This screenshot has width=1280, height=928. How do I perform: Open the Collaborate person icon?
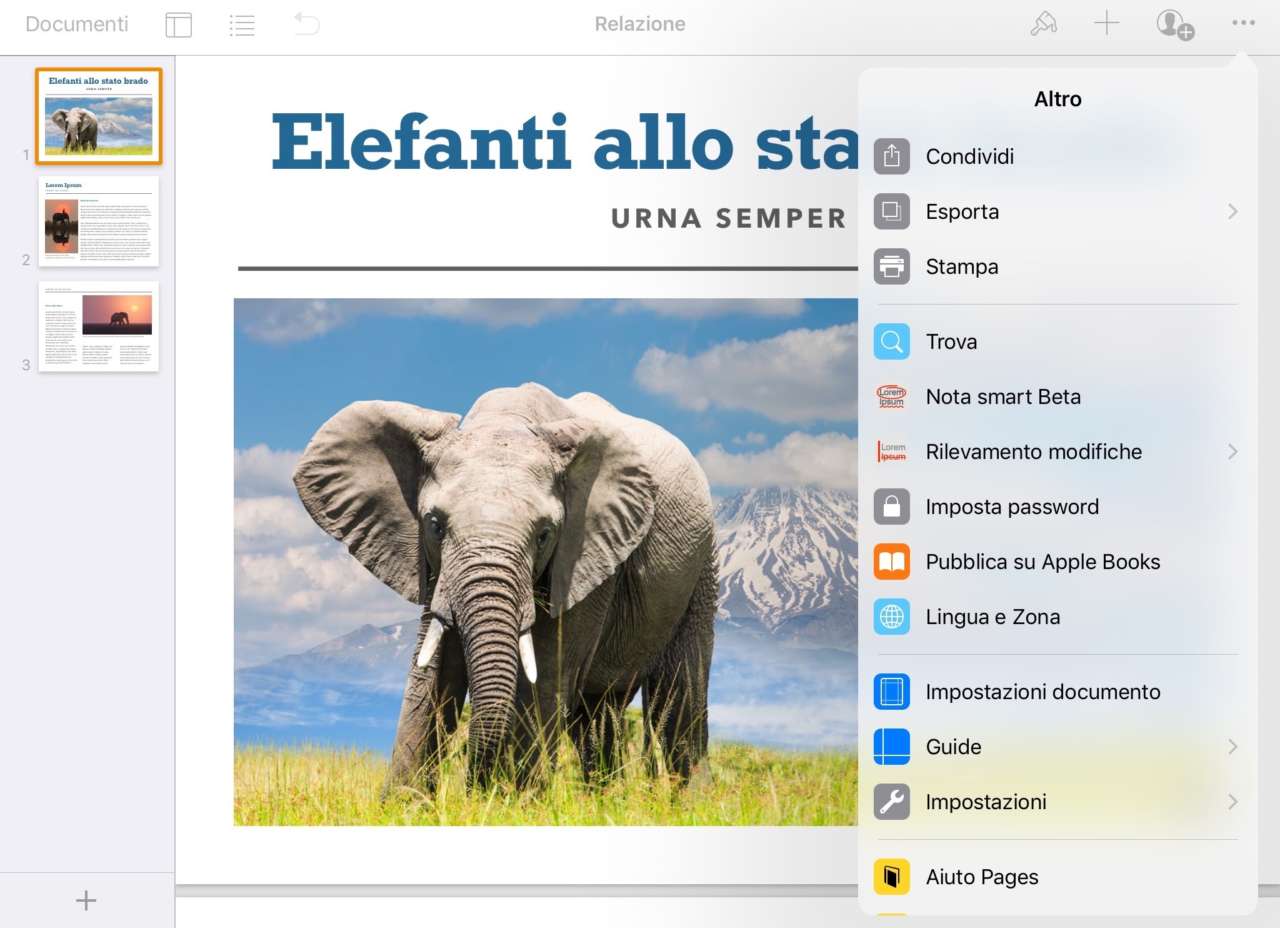1175,24
